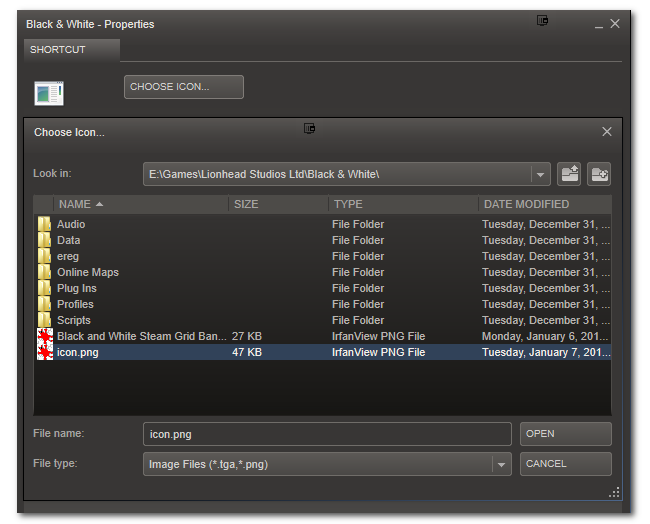Expand the Look in path dropdown

click(x=540, y=174)
